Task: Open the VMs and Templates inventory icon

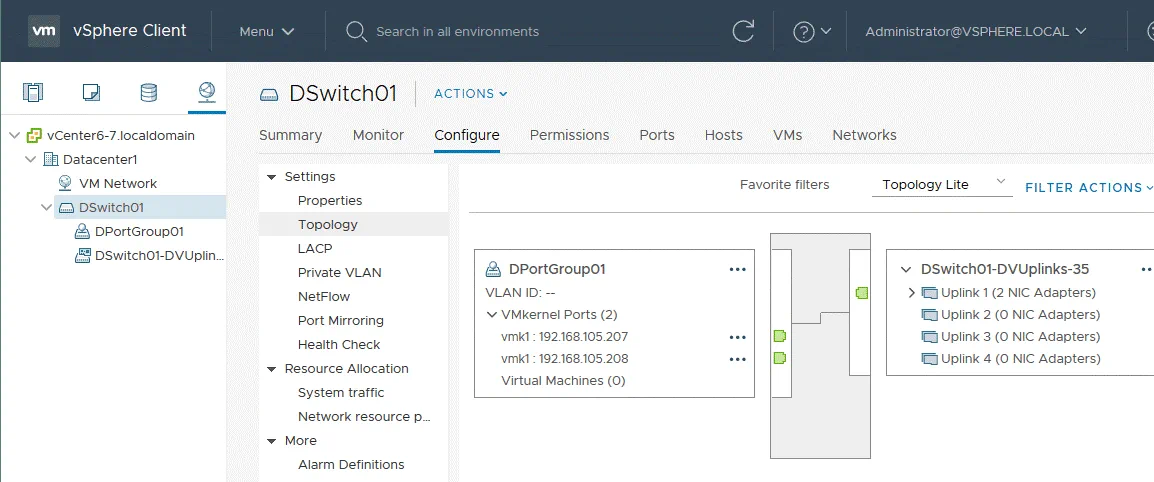Action: pyautogui.click(x=91, y=93)
